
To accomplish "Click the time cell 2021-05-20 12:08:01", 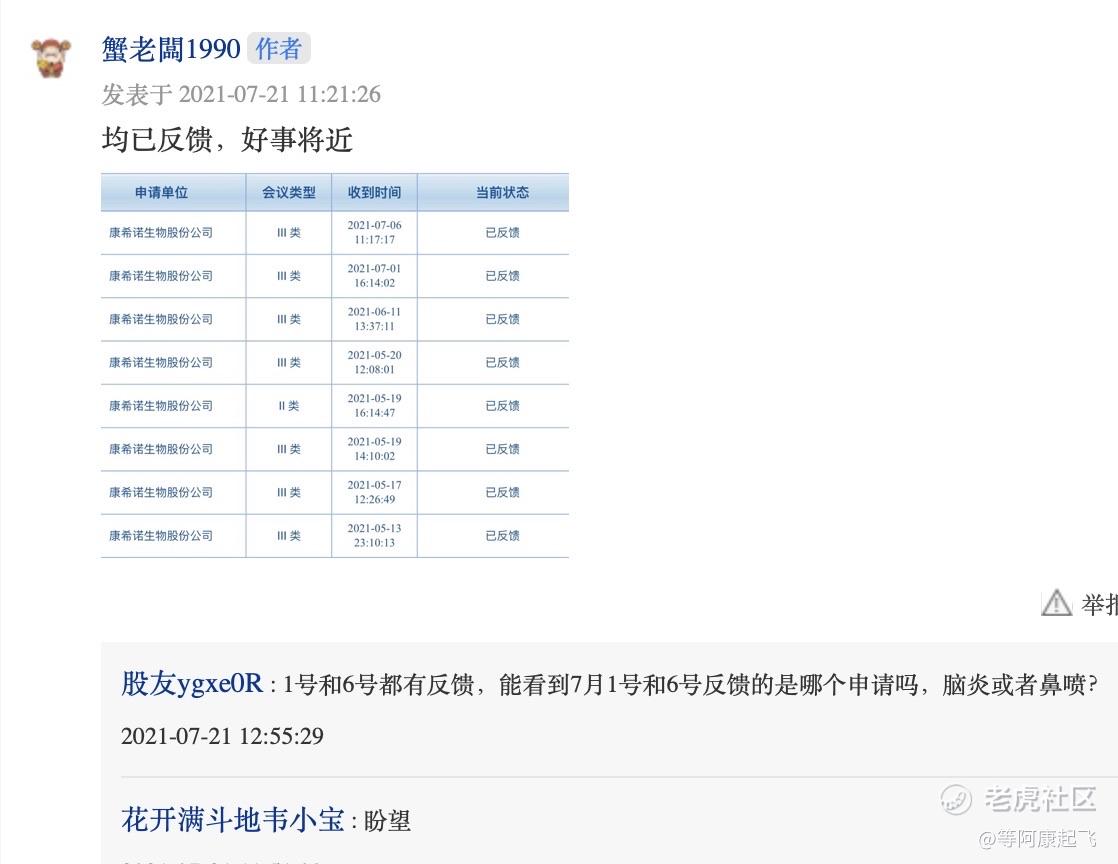I will pyautogui.click(x=374, y=362).
